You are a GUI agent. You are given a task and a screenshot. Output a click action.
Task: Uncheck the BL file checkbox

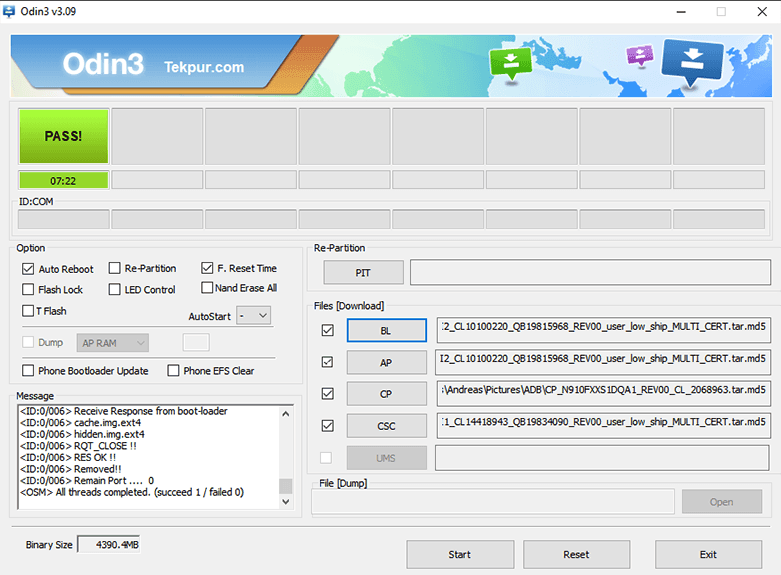328,330
